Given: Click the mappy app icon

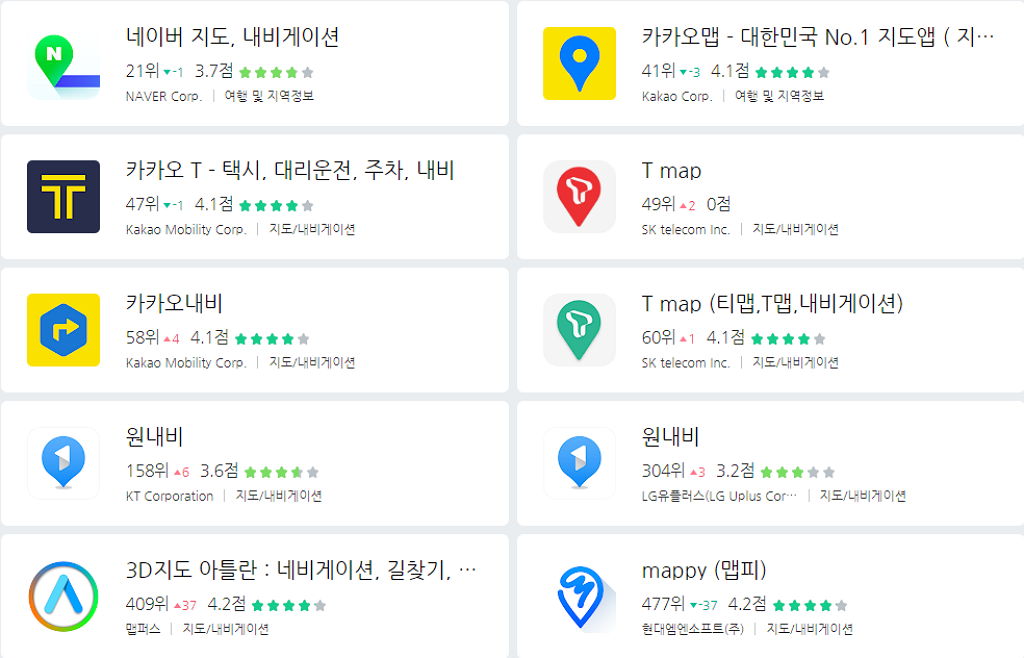Looking at the screenshot, I should 579,597.
